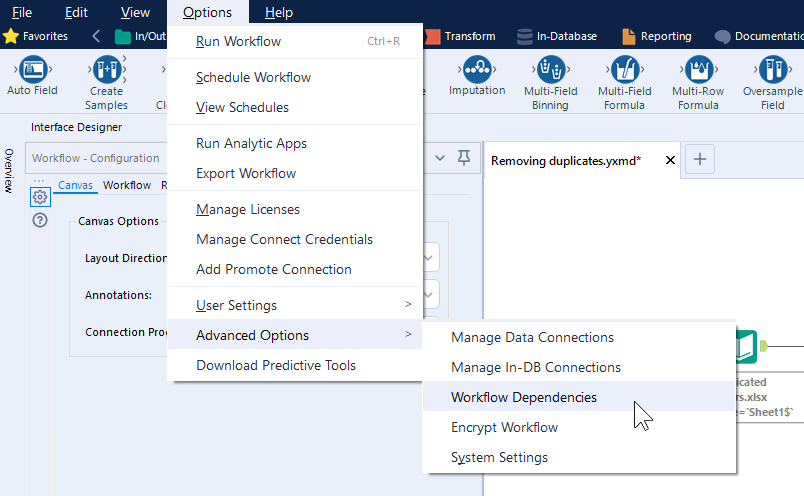Select the Create Samples tool
The width and height of the screenshot is (804, 496).
(106, 70)
